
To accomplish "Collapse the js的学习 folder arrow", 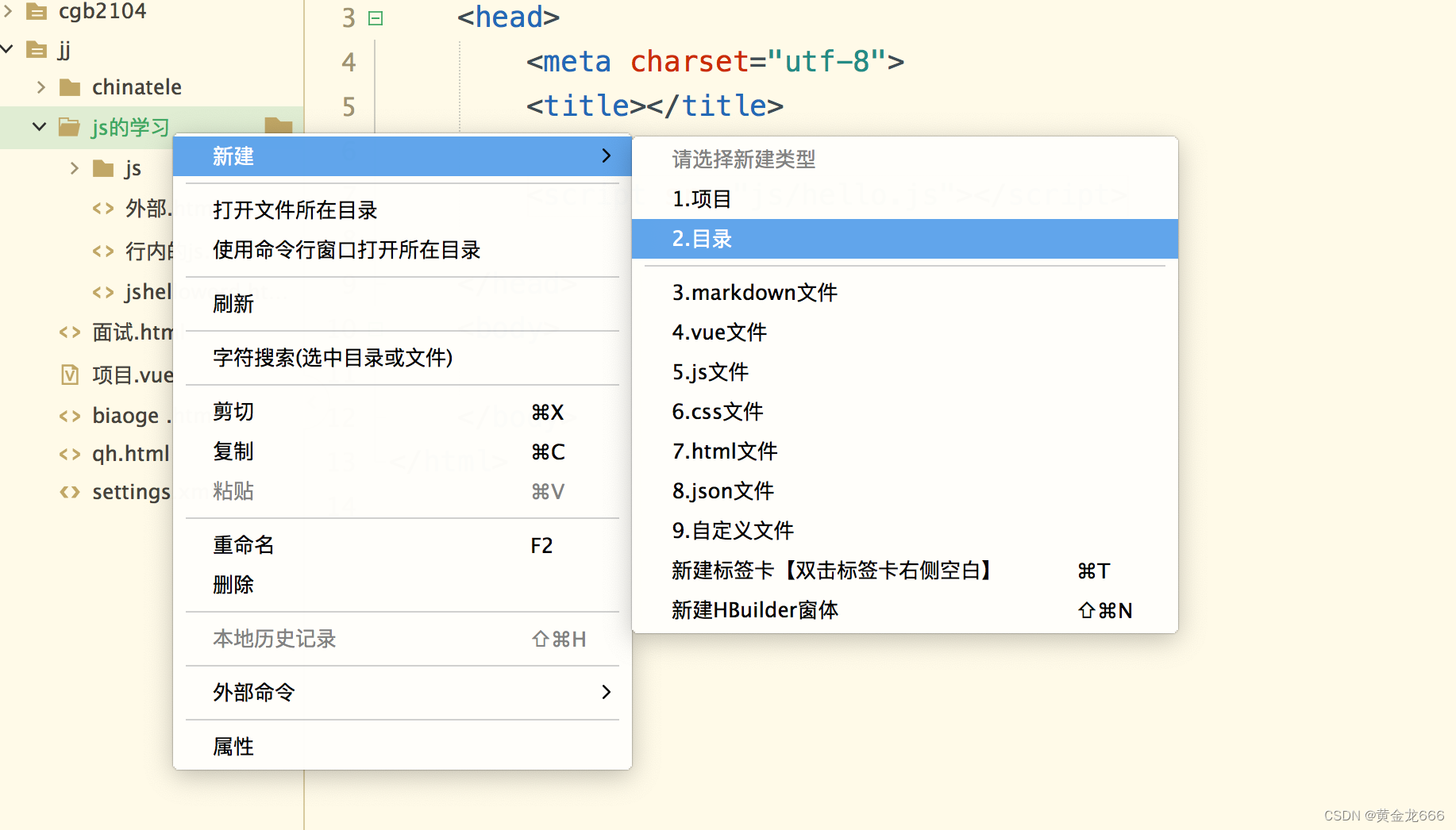I will (39, 126).
